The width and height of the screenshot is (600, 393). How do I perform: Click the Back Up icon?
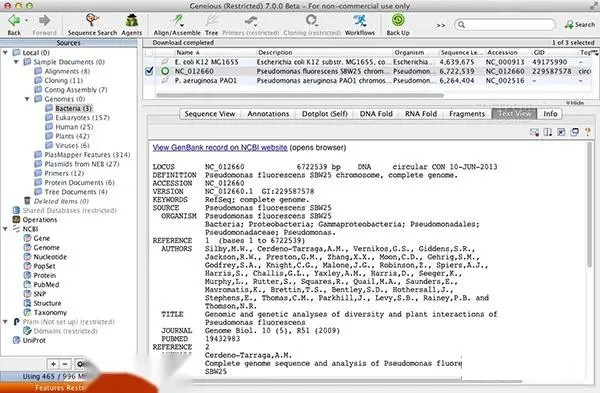pyautogui.click(x=398, y=24)
